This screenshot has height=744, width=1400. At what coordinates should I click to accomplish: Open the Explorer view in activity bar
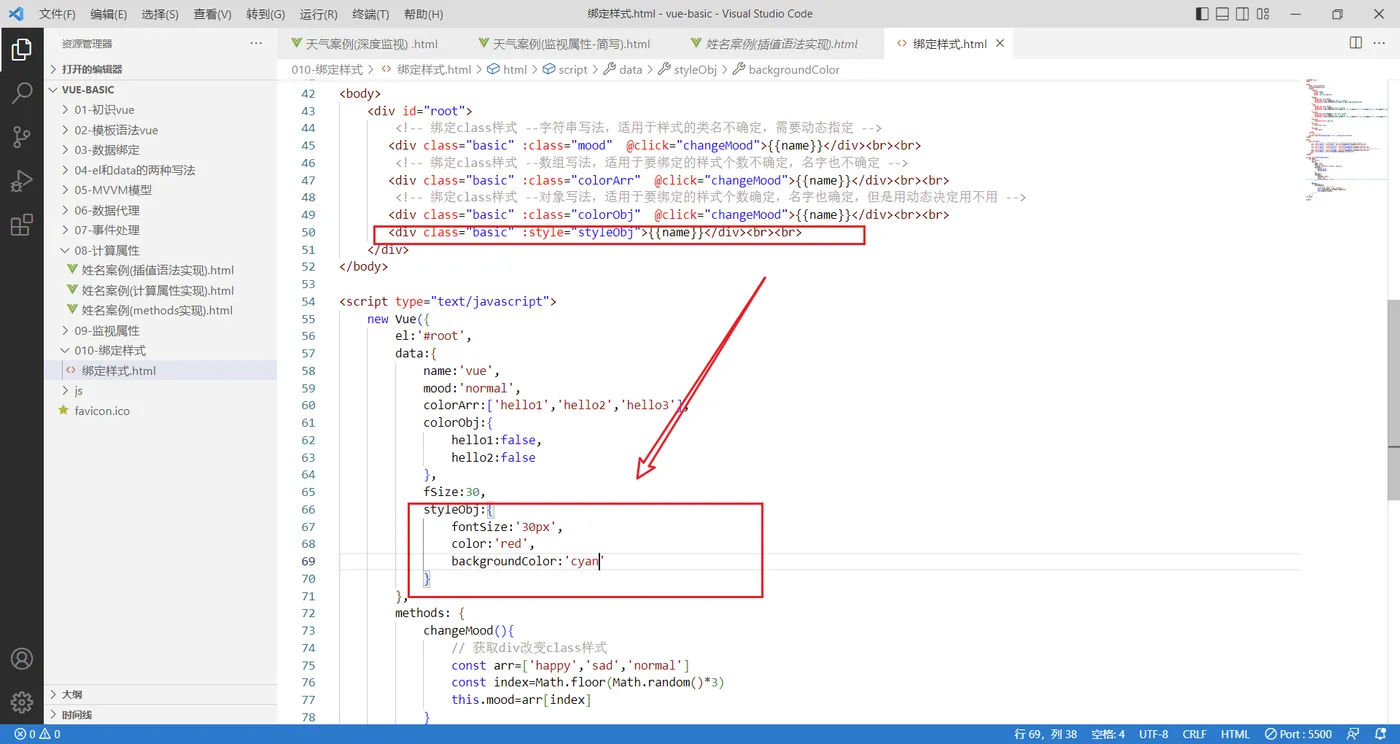coord(21,49)
